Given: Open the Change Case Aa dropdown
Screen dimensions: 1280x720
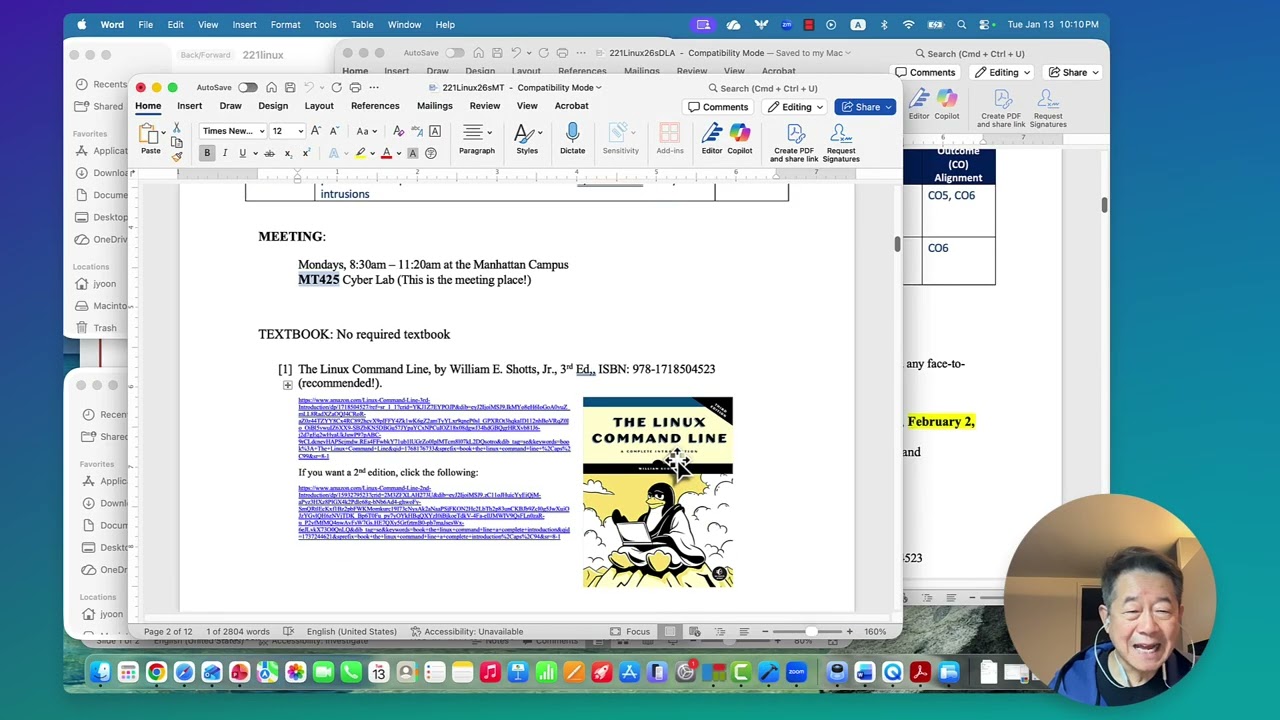Looking at the screenshot, I should click(366, 131).
